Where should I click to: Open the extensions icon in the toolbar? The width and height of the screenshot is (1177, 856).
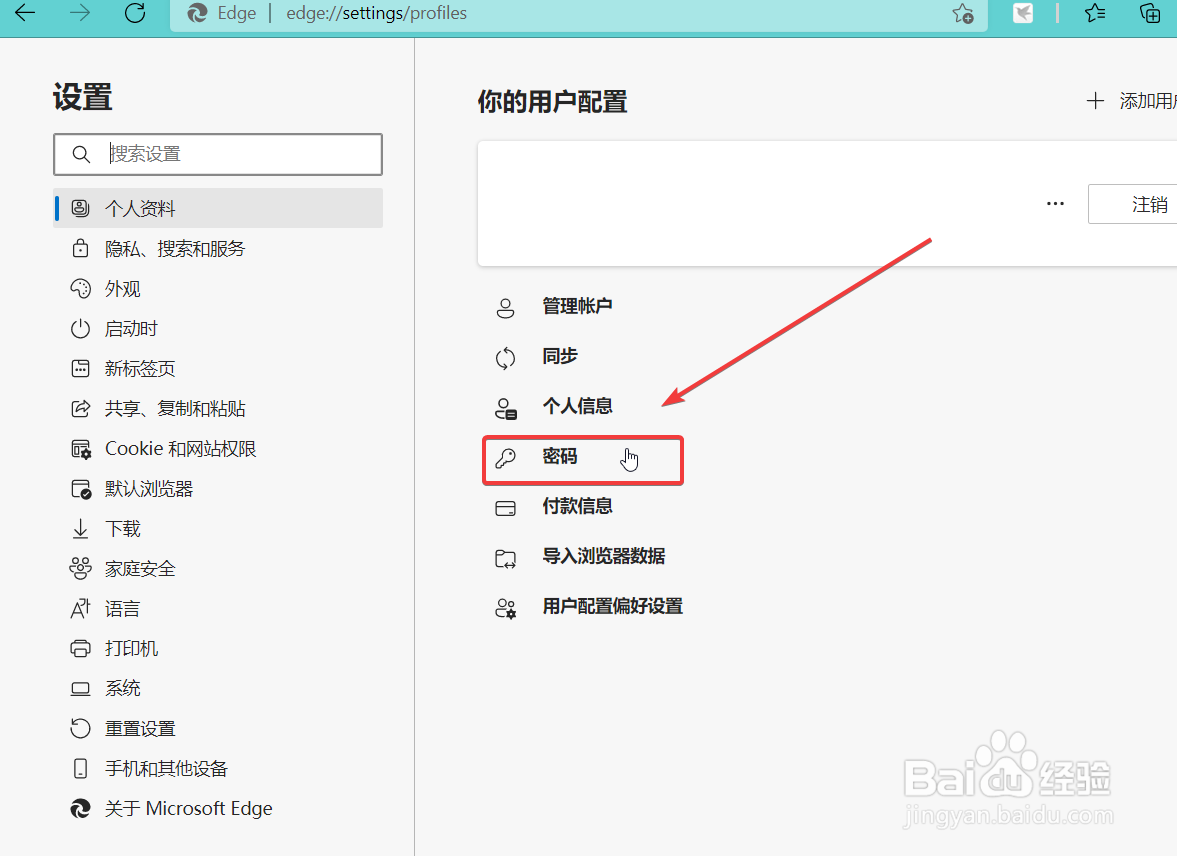coord(1022,14)
